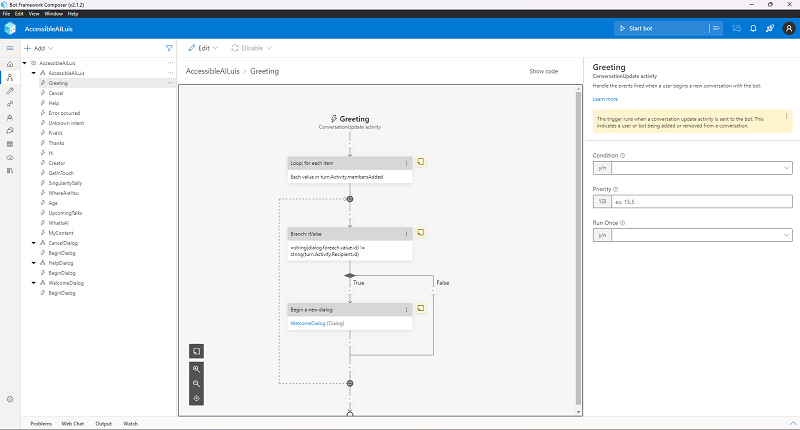Screen dimensions: 800x430
Task: Toggle canvas comments visibility button
Action: pos(196,351)
